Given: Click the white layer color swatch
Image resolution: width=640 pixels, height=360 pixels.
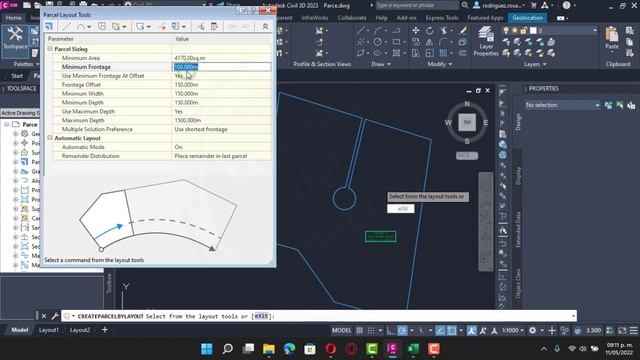Looking at the screenshot, I should click(x=533, y=30).
